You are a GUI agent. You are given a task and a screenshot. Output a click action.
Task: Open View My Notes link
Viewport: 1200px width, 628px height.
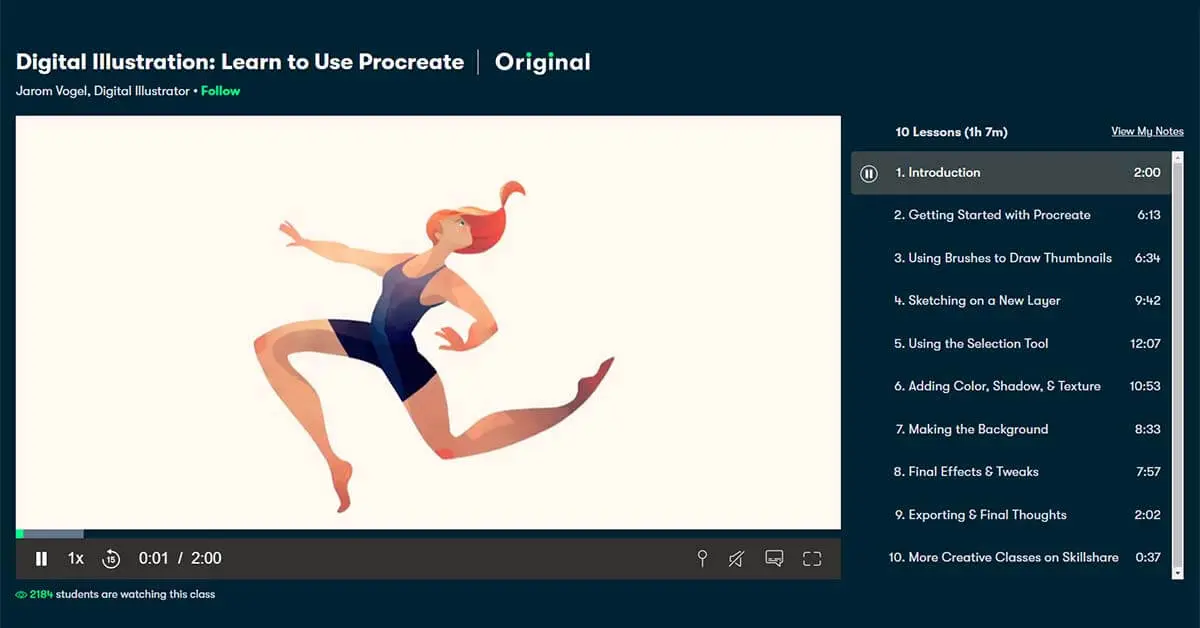coord(1147,132)
